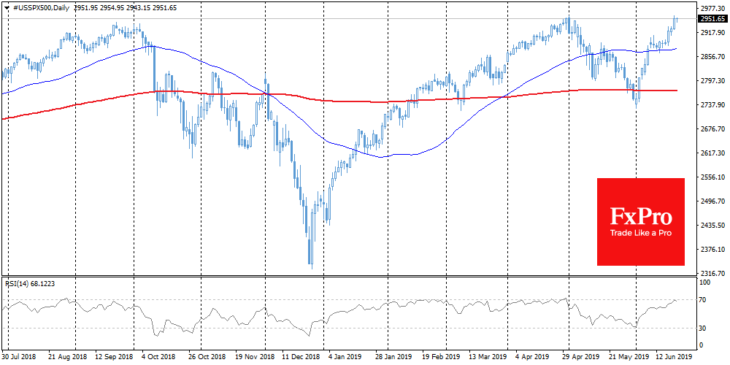
Task: Click the small triangle beside #USSPX500 title
Action: point(6,8)
